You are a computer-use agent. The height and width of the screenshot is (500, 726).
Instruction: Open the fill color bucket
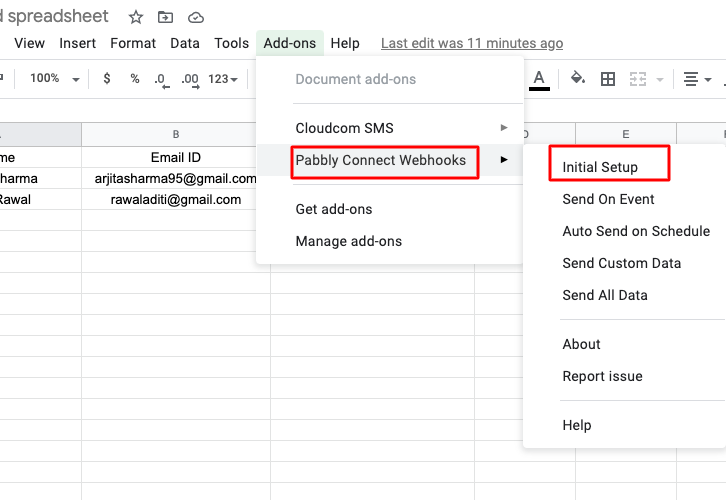click(x=577, y=78)
